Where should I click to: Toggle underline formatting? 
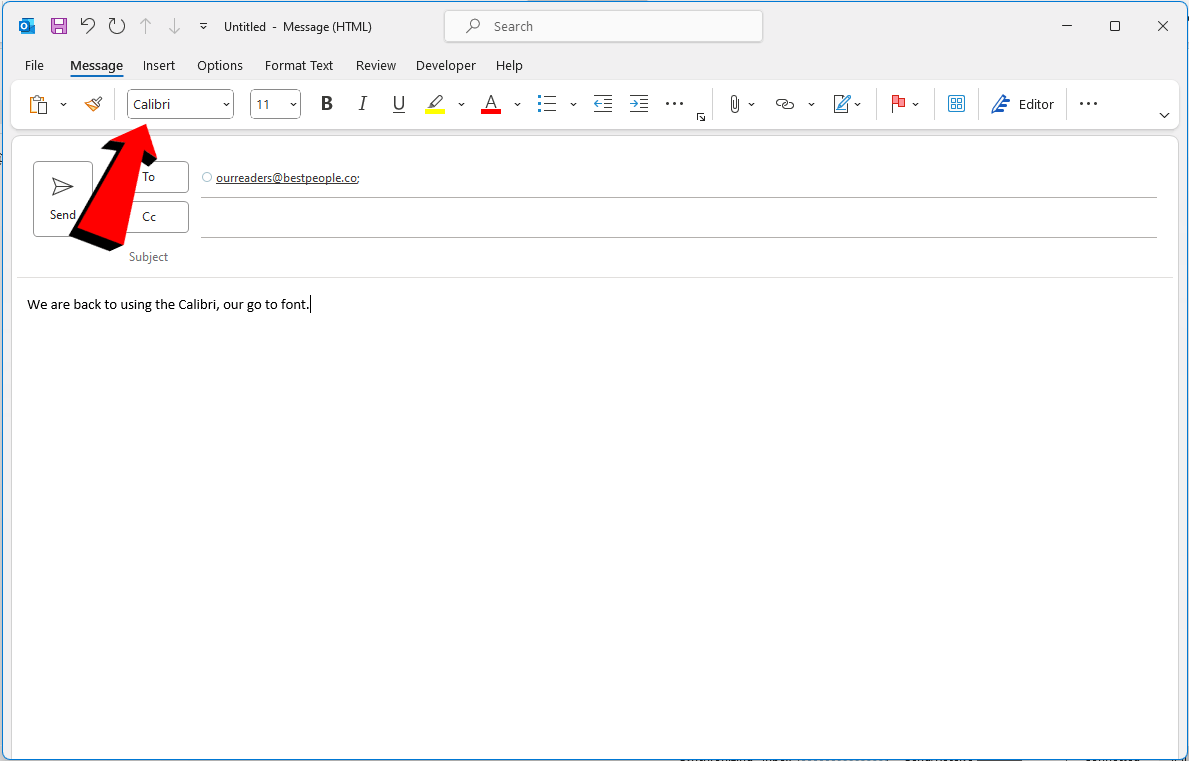pyautogui.click(x=398, y=103)
